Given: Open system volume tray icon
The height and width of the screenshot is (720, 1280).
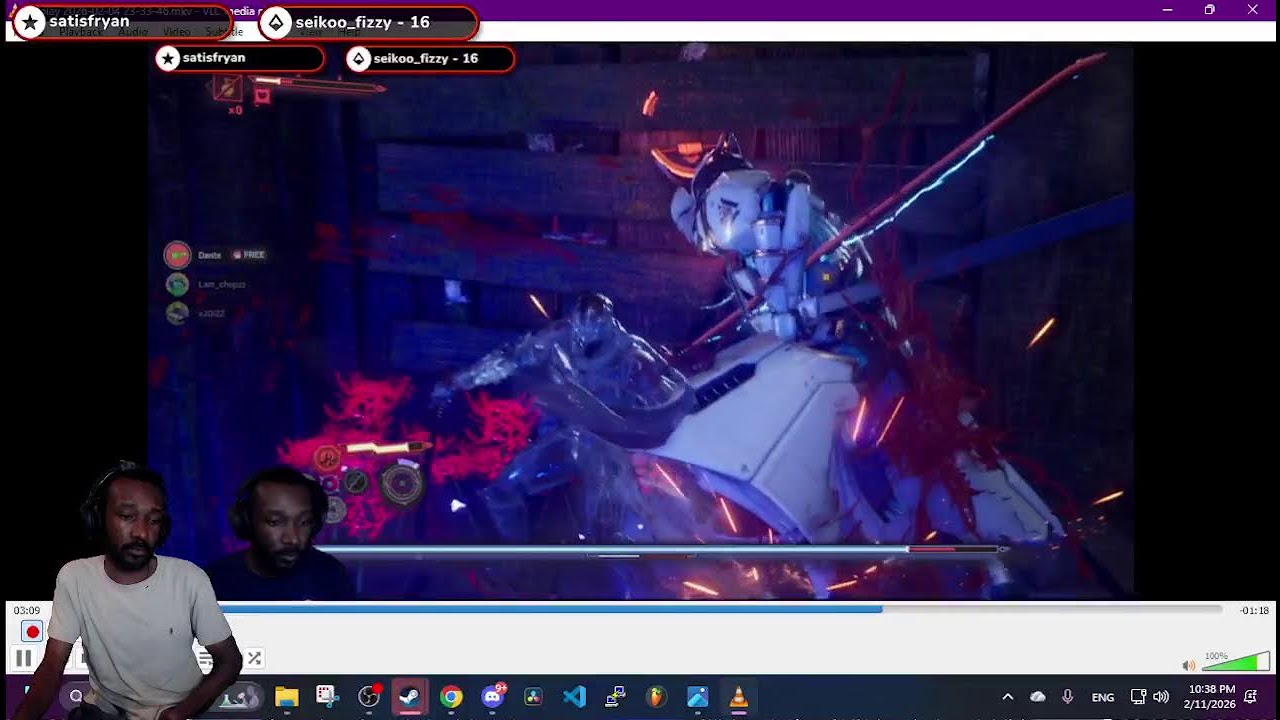Looking at the screenshot, I should tap(1161, 697).
